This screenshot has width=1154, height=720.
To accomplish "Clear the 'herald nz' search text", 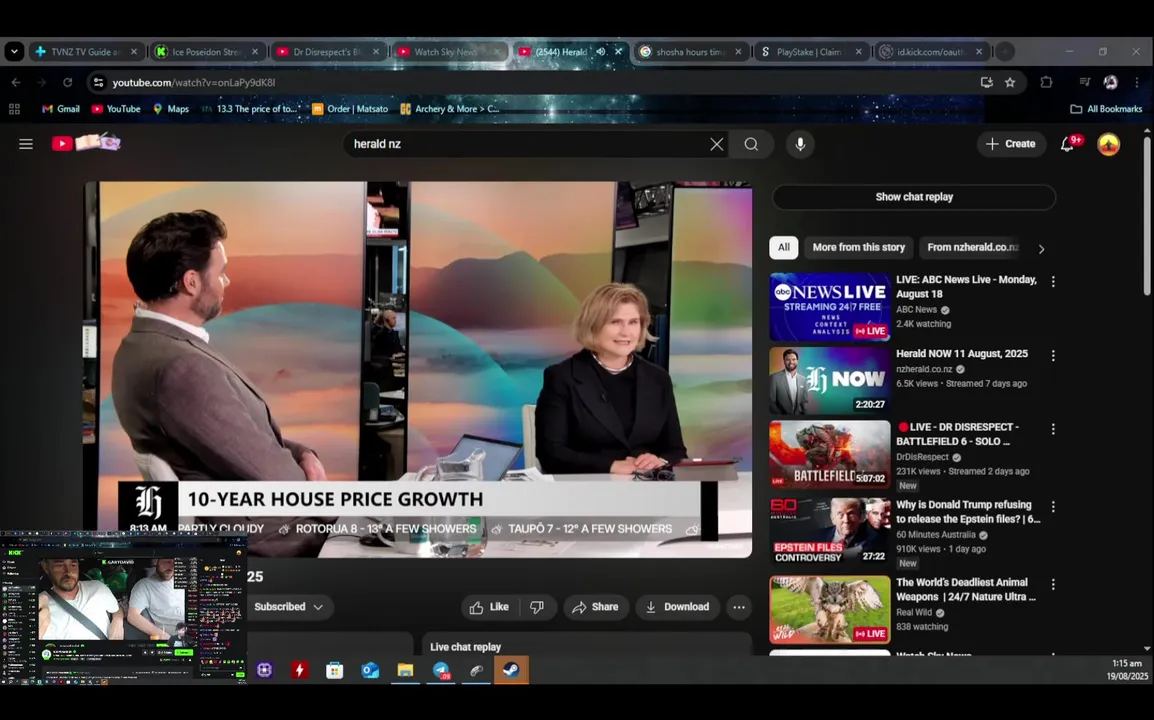I will (716, 144).
